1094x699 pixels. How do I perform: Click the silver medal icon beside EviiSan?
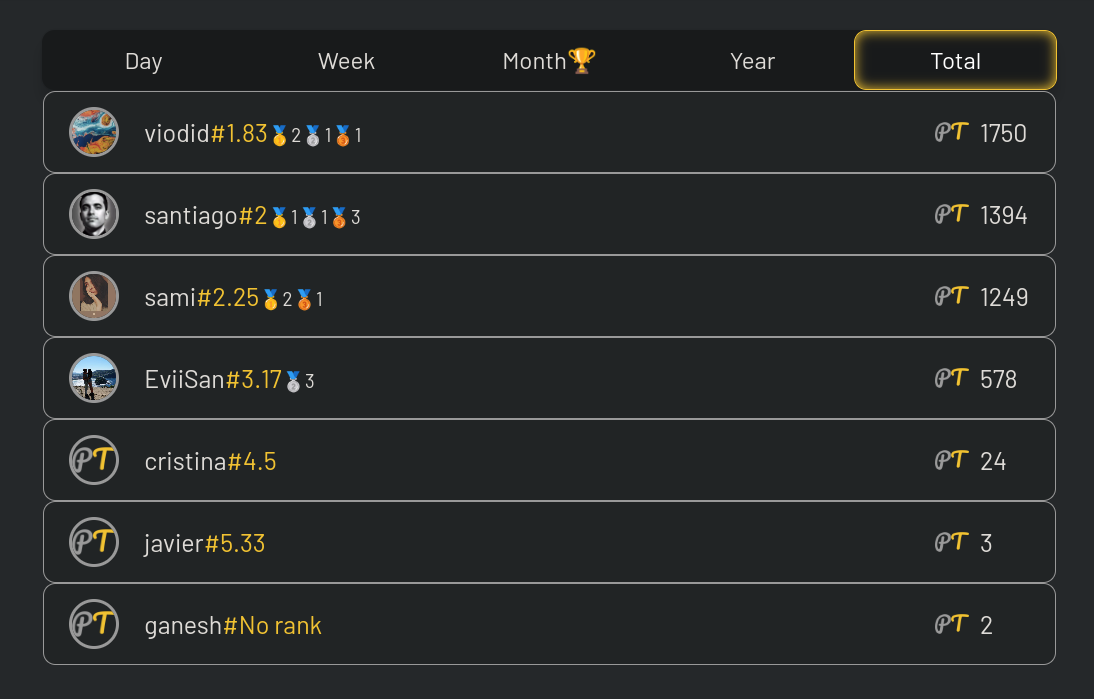pyautogui.click(x=293, y=381)
